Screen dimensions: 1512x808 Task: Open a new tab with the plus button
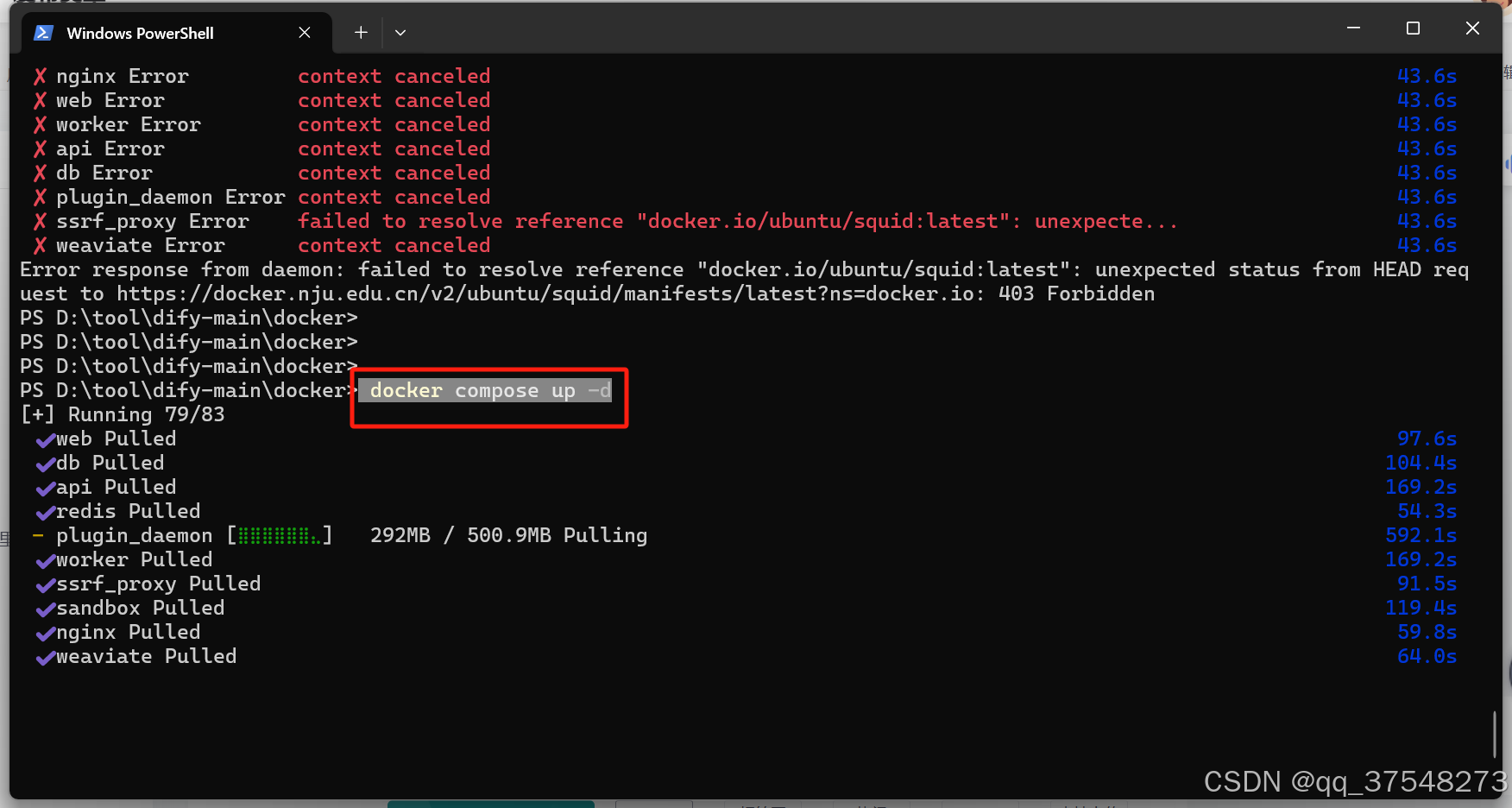tap(360, 32)
